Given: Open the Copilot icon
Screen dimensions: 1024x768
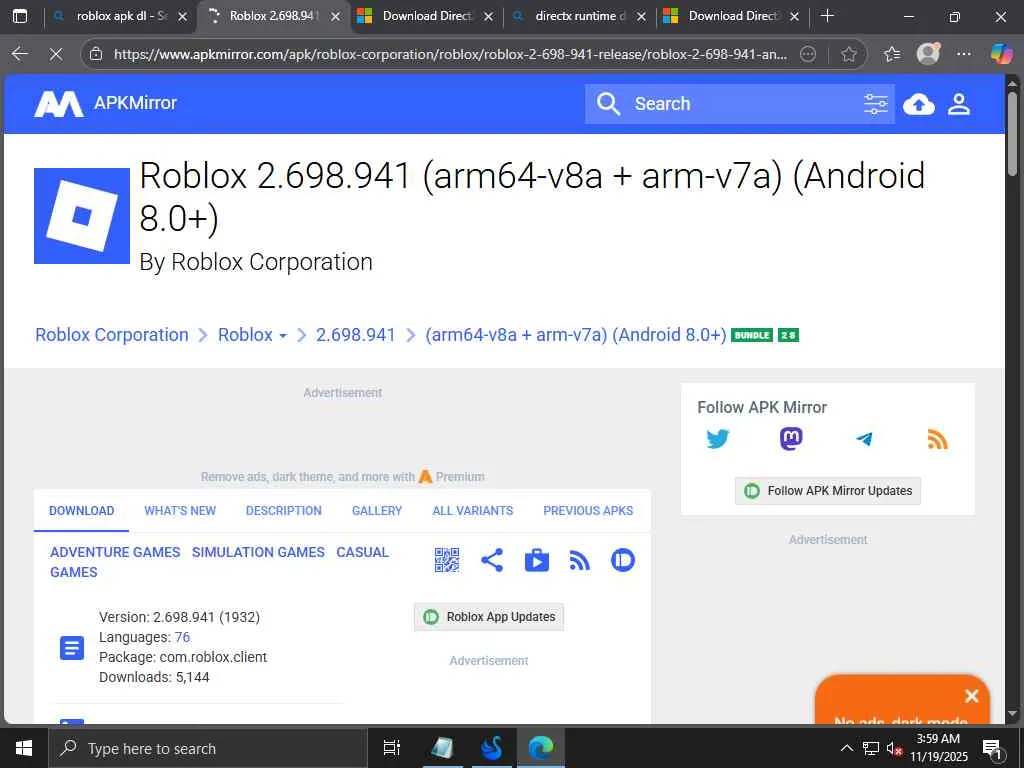Looking at the screenshot, I should click(1001, 54).
